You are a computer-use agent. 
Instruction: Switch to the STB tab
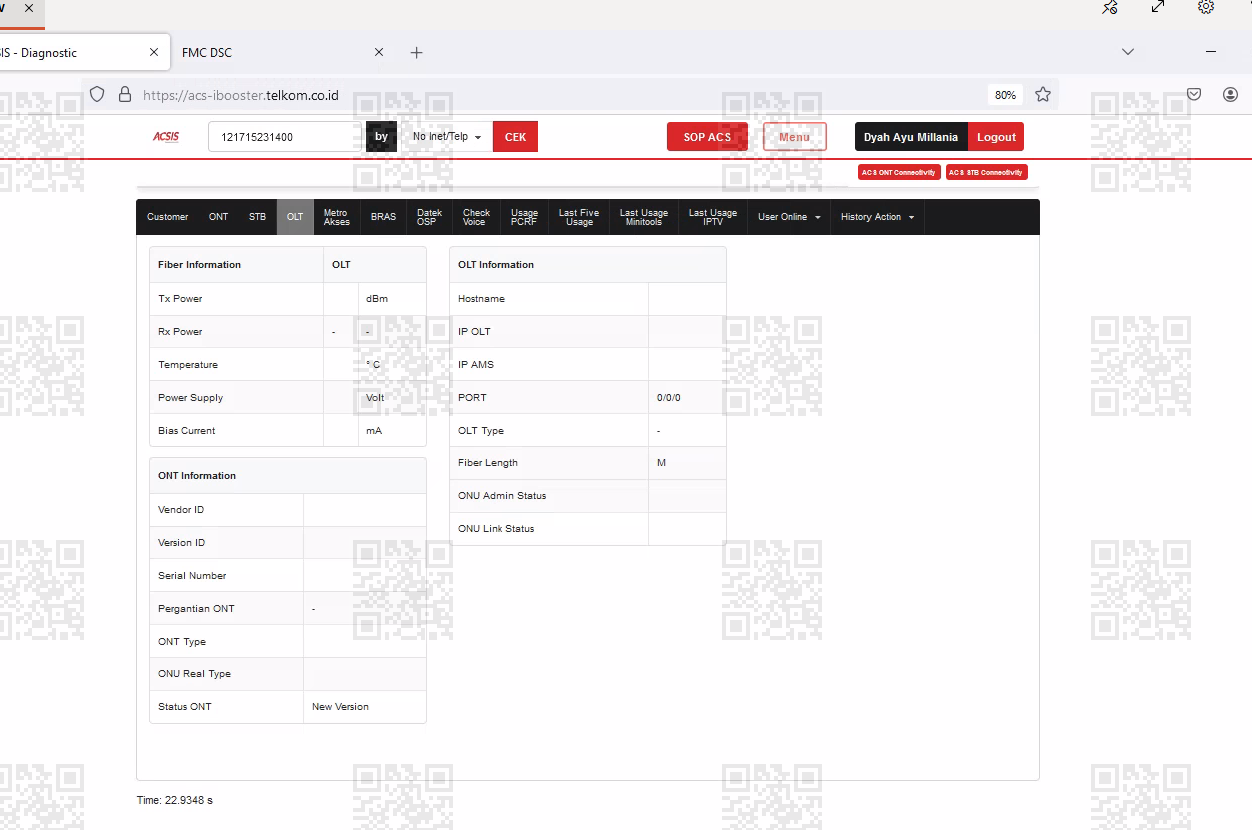(x=257, y=217)
